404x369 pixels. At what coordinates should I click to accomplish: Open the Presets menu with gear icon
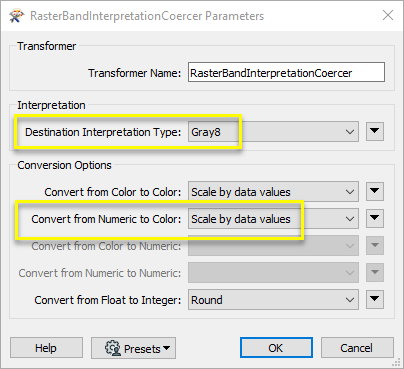point(133,348)
